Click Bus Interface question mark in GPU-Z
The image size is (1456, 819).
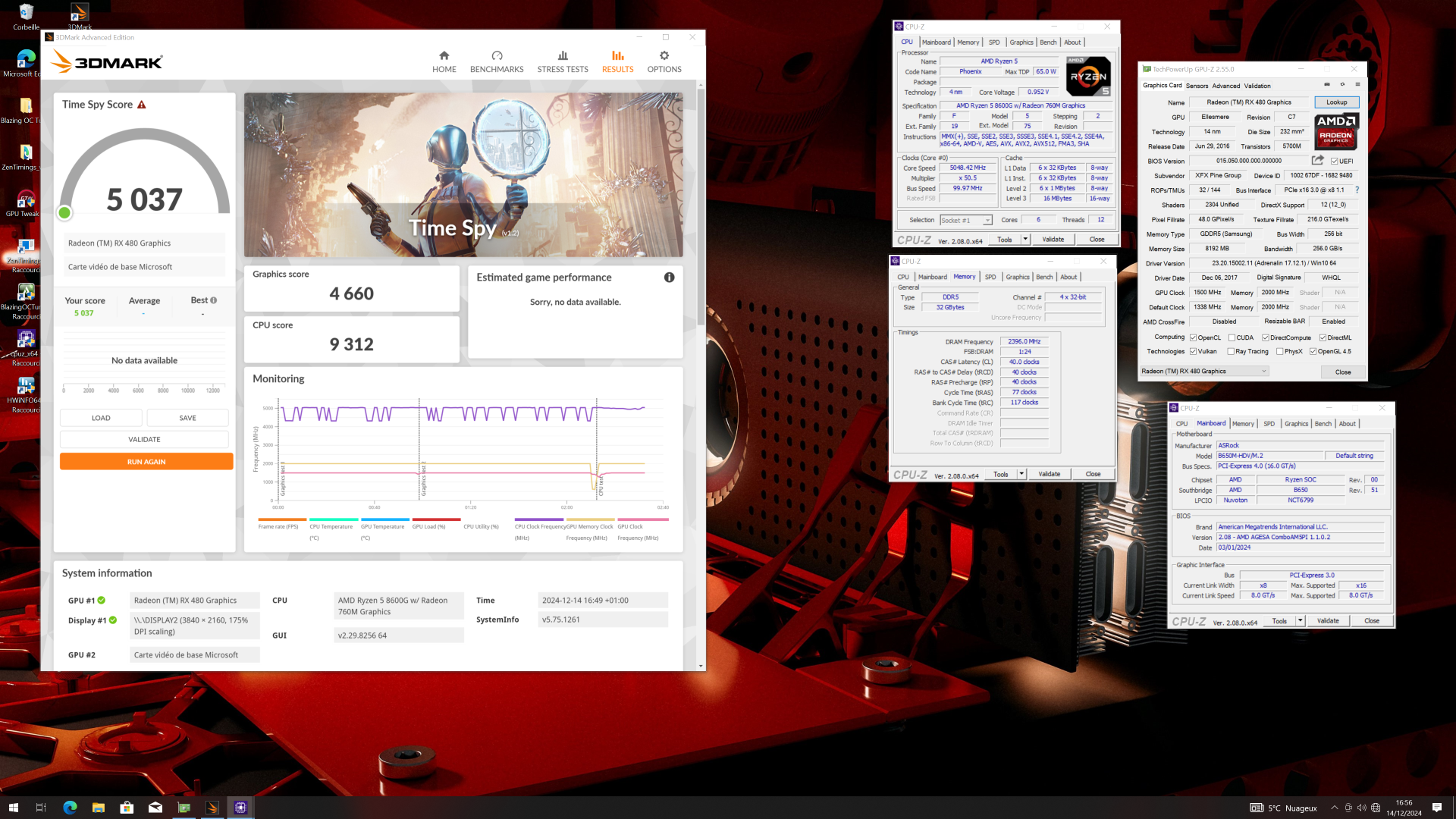(1357, 190)
